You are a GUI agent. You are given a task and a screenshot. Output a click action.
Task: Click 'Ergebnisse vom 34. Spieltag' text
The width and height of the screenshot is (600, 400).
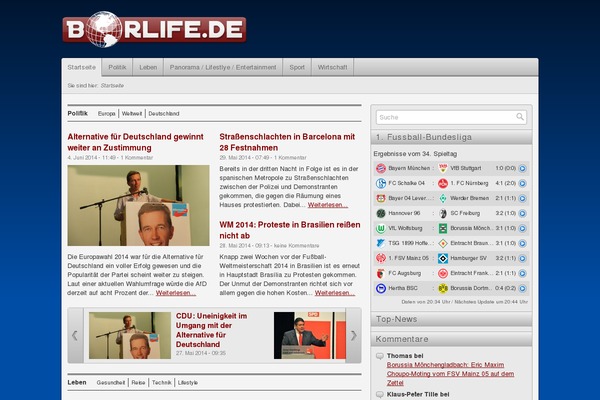[x=415, y=154]
